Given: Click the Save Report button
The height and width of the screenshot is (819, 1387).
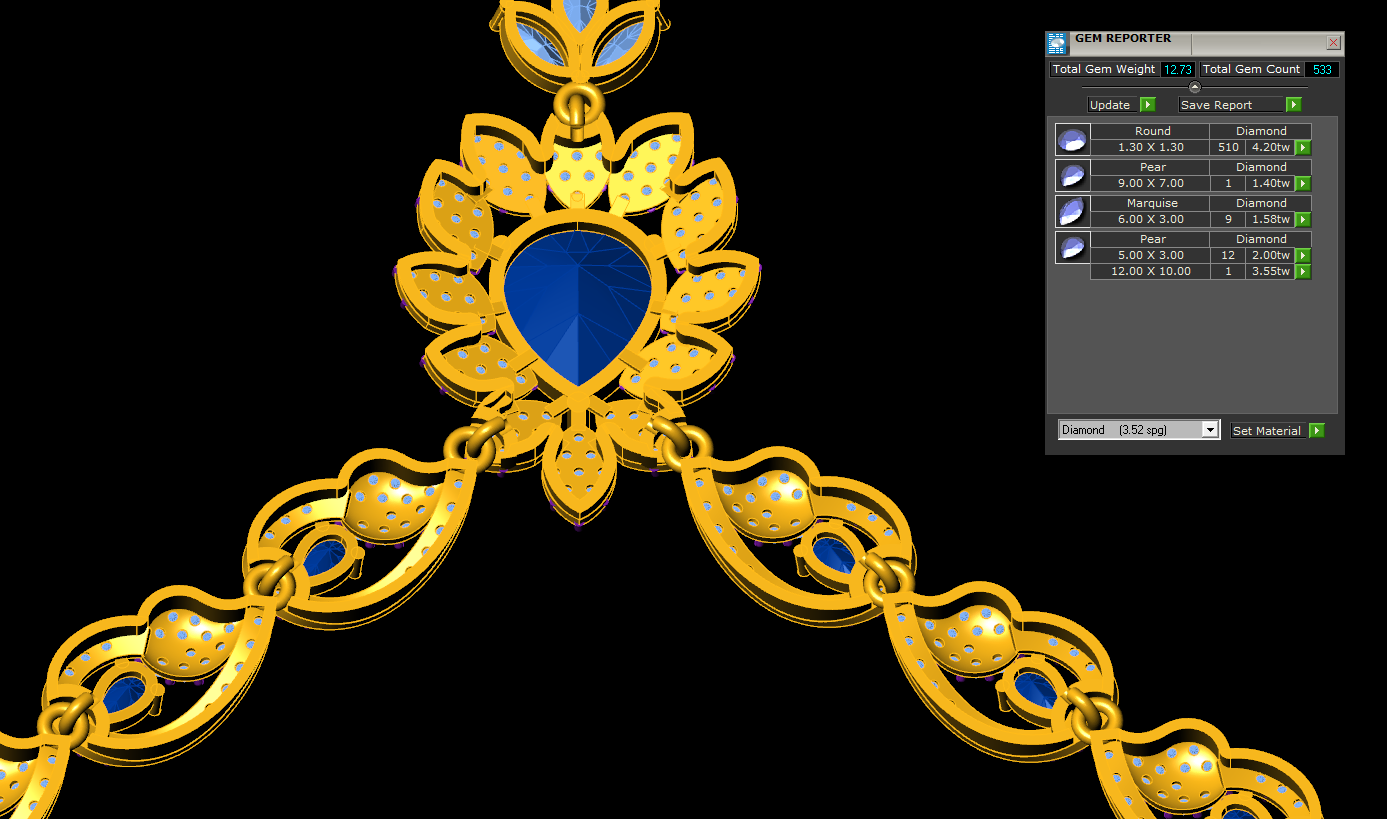Looking at the screenshot, I should [1232, 105].
